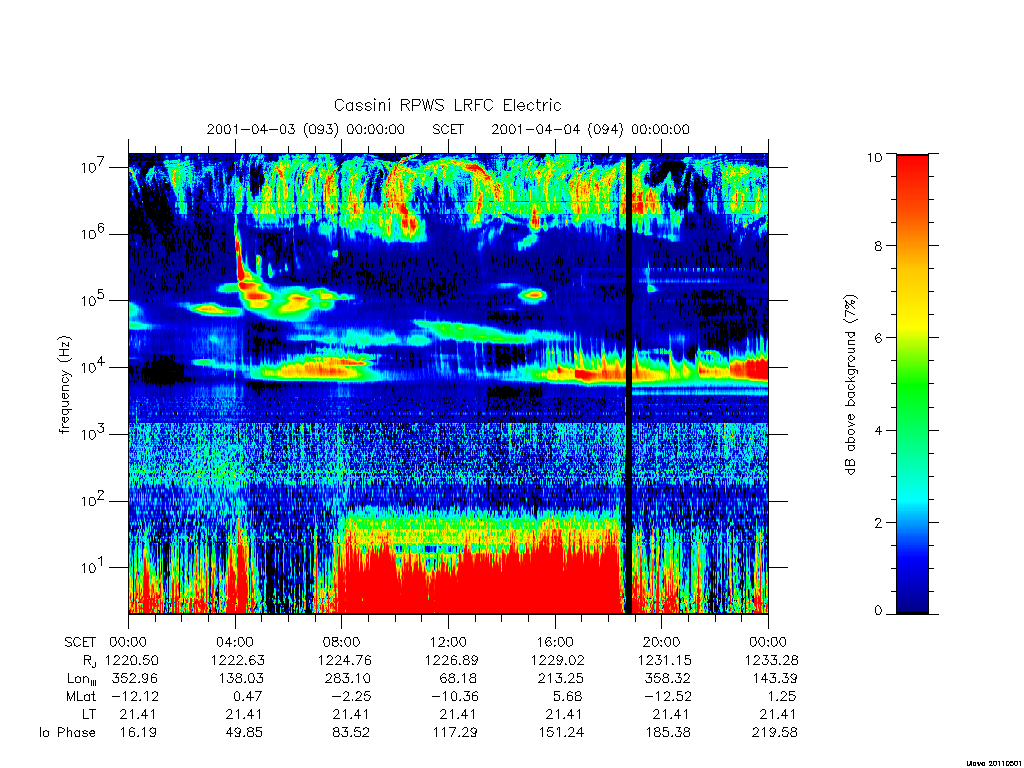Click the 10^7 frequency tick label

[x=94, y=167]
